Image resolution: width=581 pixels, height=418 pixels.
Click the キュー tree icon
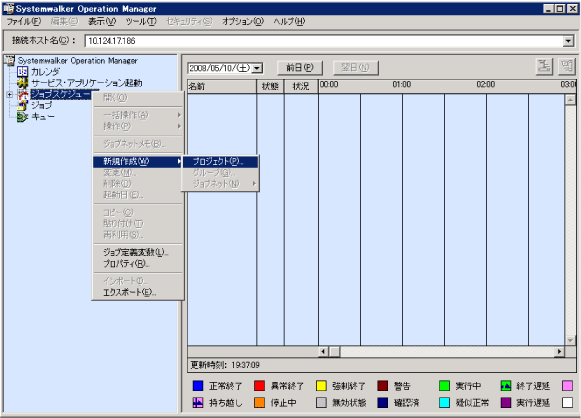(x=23, y=117)
